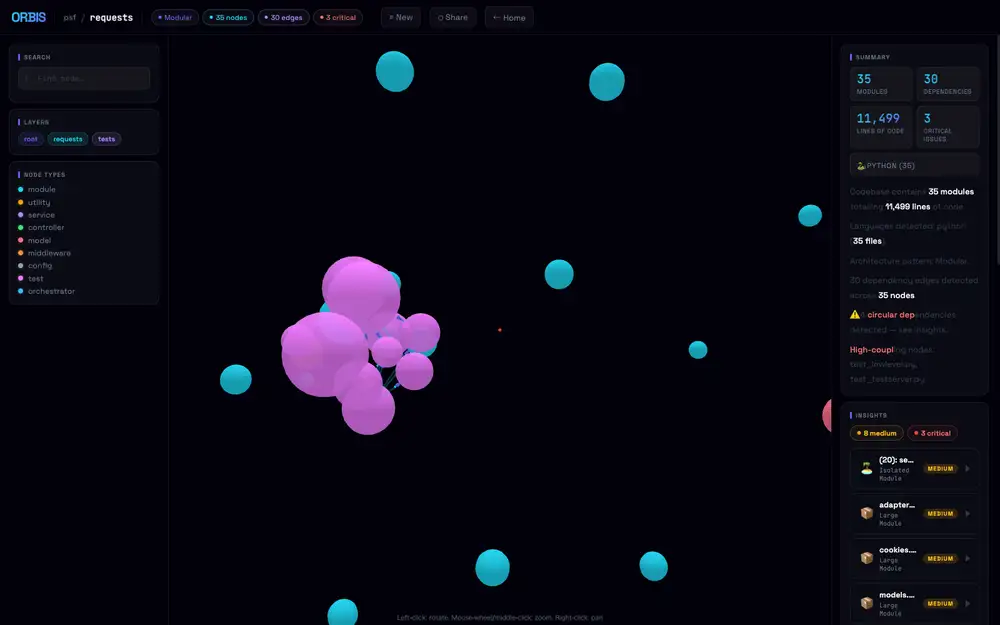Click the MEDIUM badge on cookies insight
1000x625 pixels.
pos(940,558)
